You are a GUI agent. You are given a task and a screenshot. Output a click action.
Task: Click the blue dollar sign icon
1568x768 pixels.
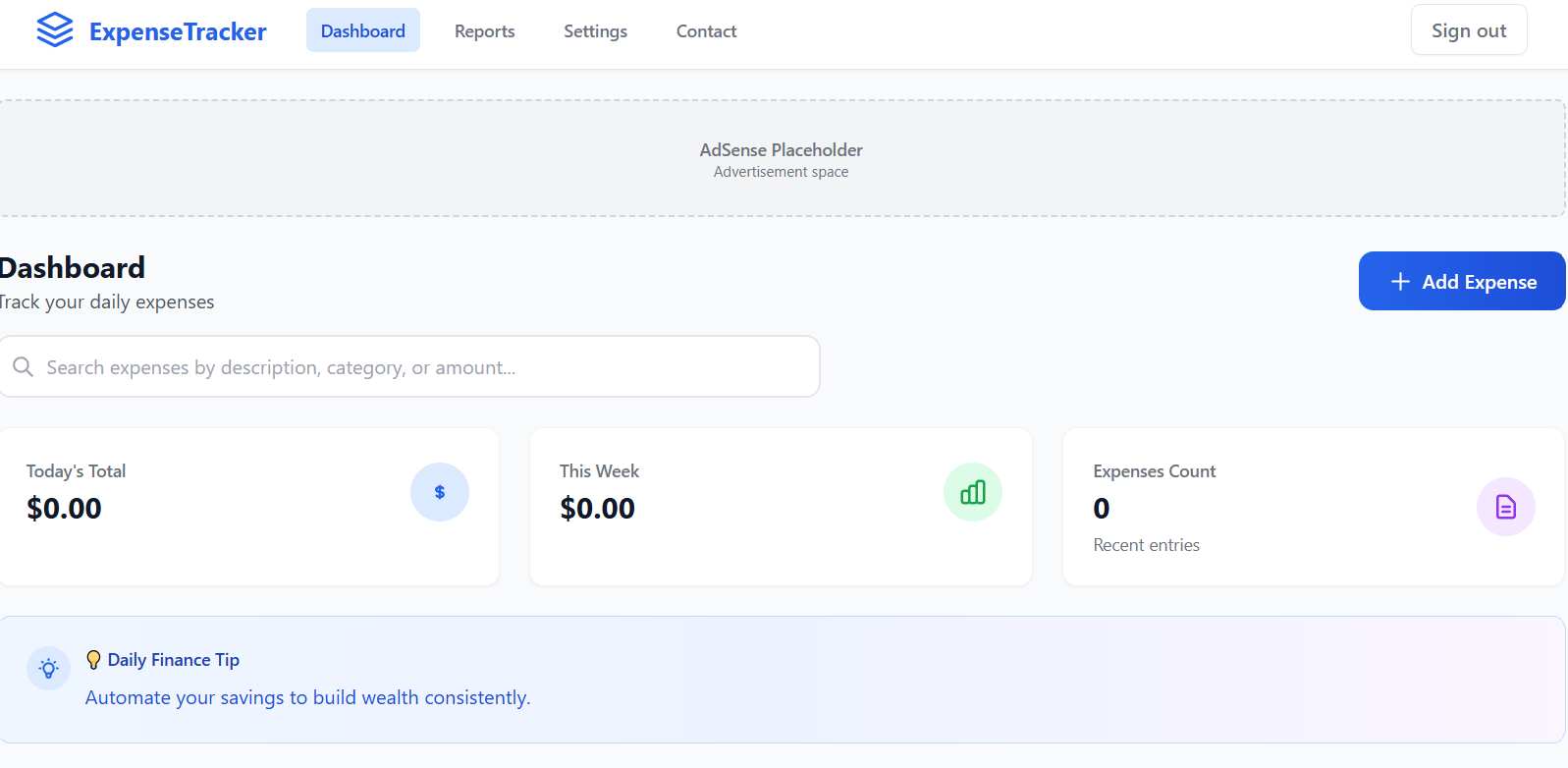tap(440, 492)
